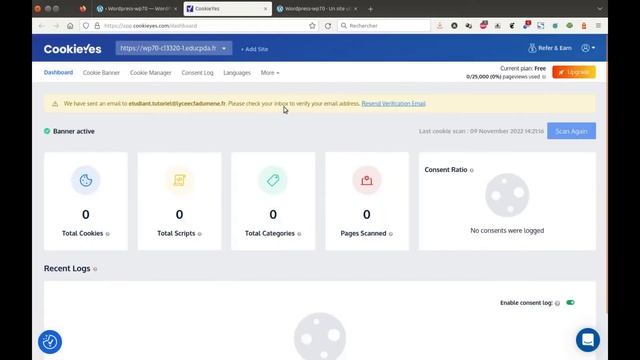This screenshot has width=640, height=360.
Task: Open the user account dropdown
Action: point(588,48)
